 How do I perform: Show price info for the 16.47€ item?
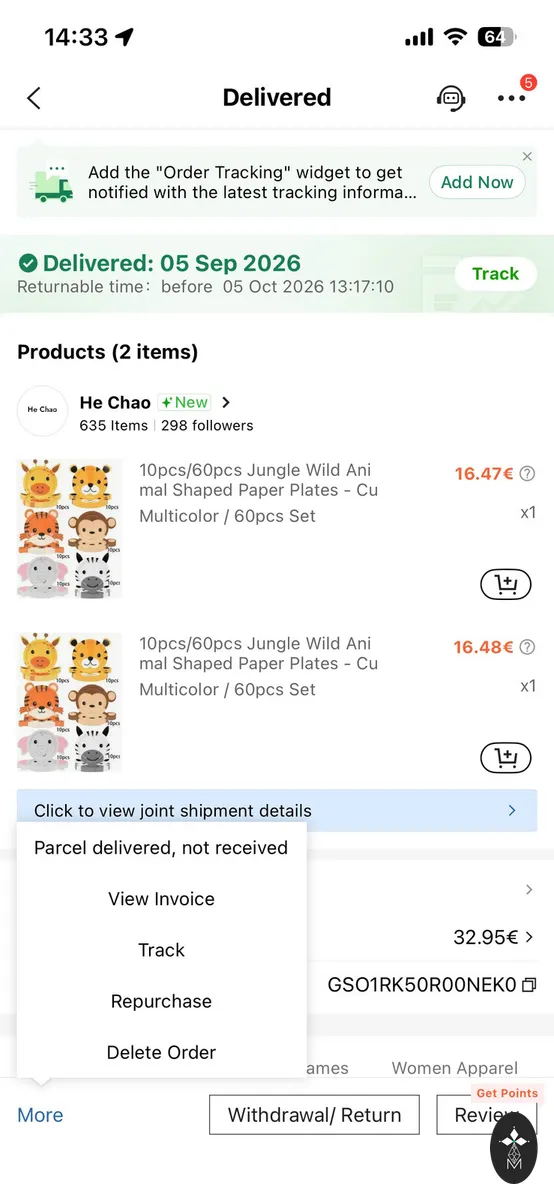(x=527, y=473)
